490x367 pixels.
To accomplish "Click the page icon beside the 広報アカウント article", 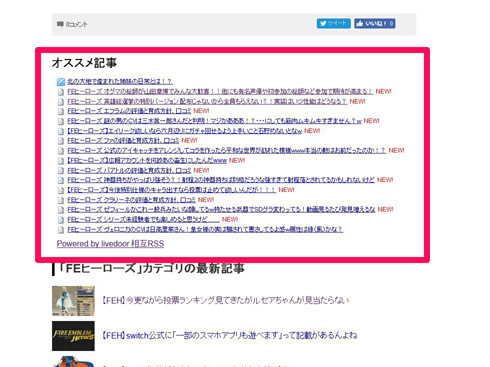I will (x=61, y=161).
